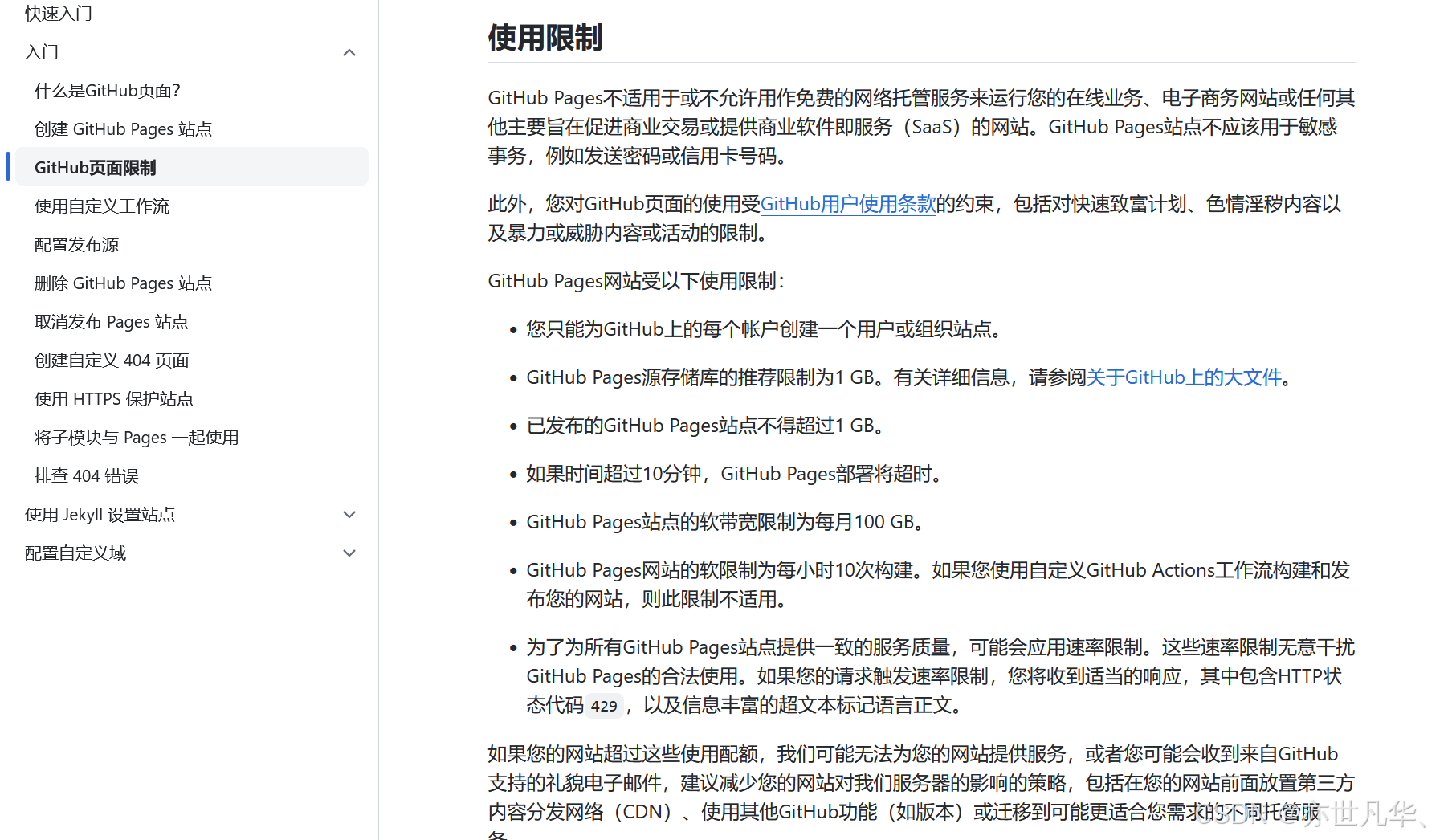Click text 如果时间超过10分钟 bullet

pos(736,474)
